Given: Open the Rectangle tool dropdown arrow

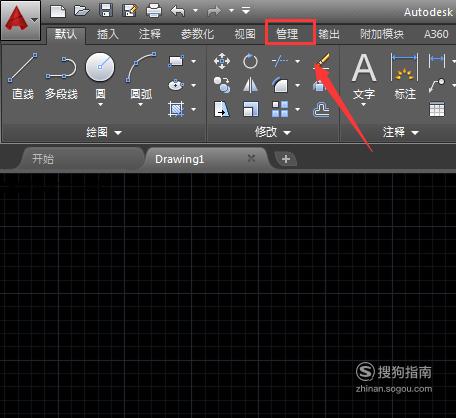Looking at the screenshot, I should (194, 61).
